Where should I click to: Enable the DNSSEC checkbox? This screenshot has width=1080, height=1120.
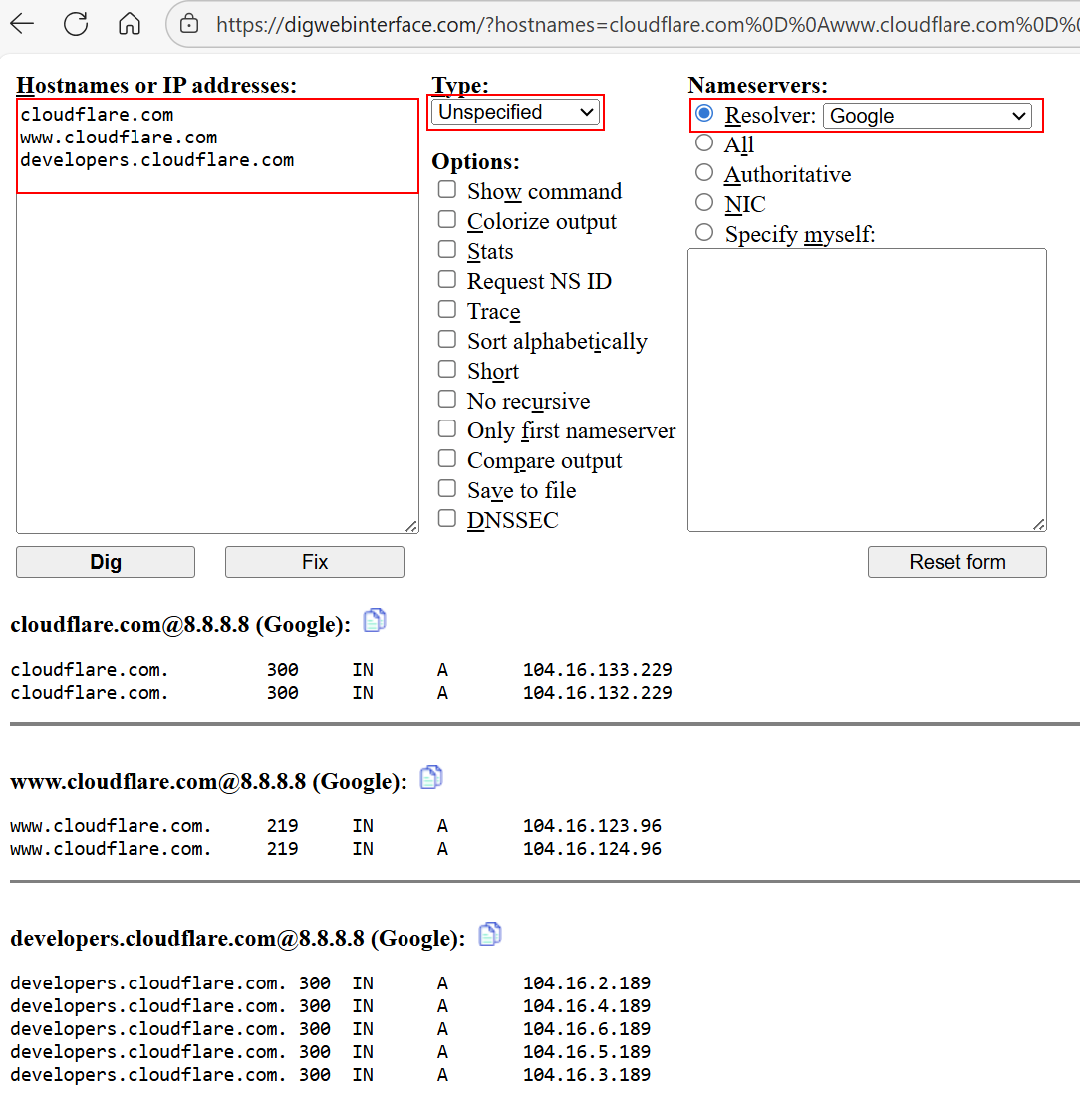pyautogui.click(x=447, y=519)
